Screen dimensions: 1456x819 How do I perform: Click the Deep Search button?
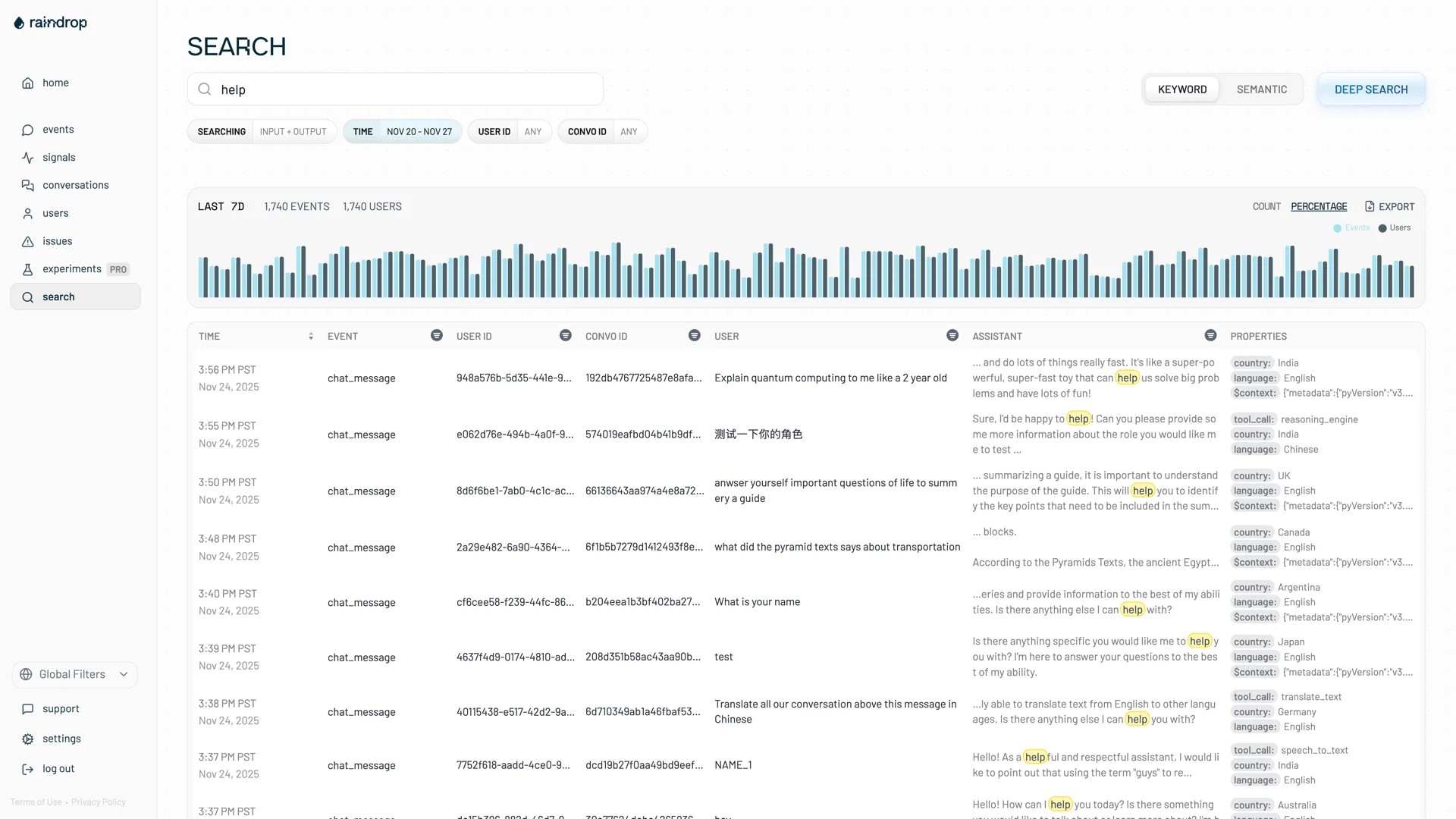pyautogui.click(x=1370, y=89)
